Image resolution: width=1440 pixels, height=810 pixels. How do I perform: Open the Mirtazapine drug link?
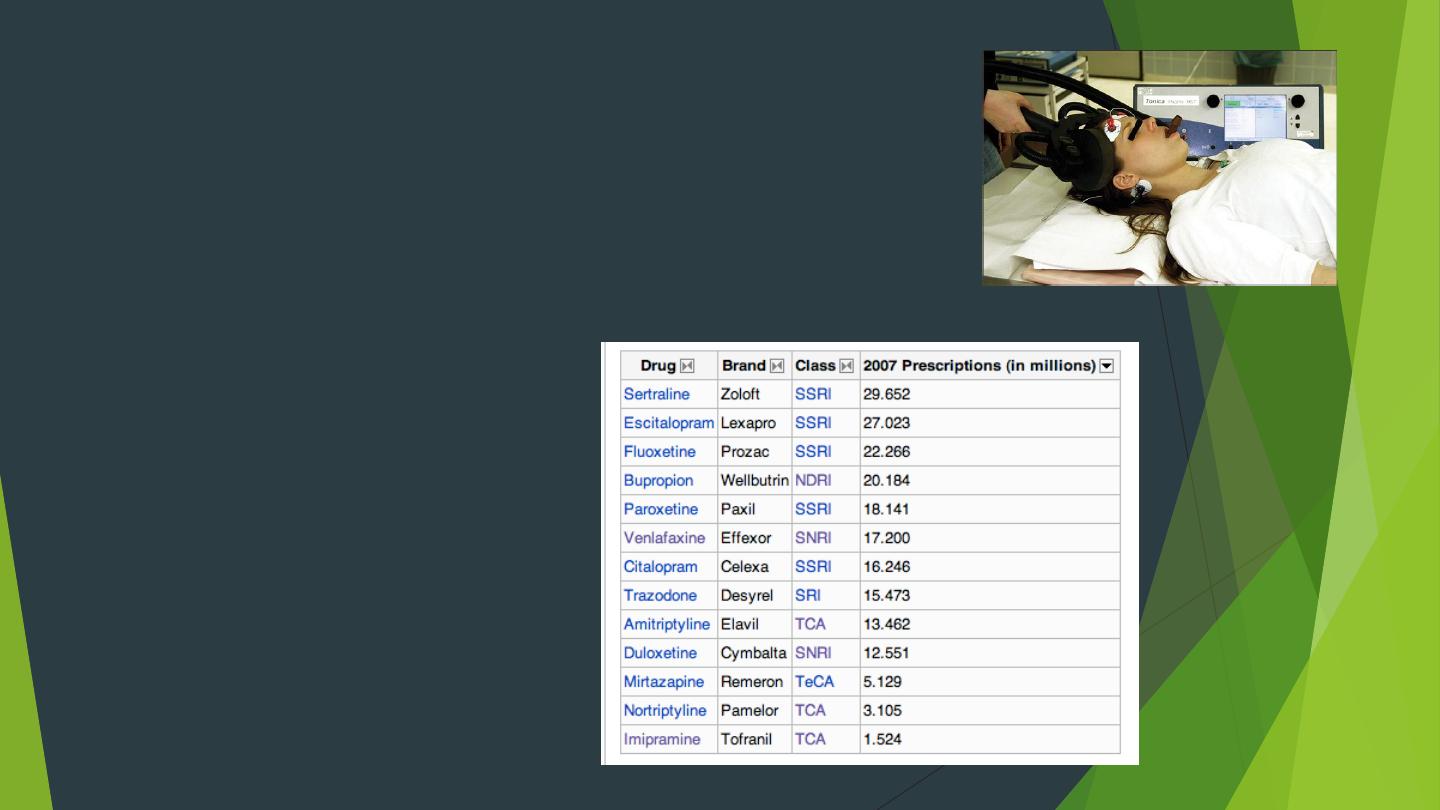(x=662, y=682)
